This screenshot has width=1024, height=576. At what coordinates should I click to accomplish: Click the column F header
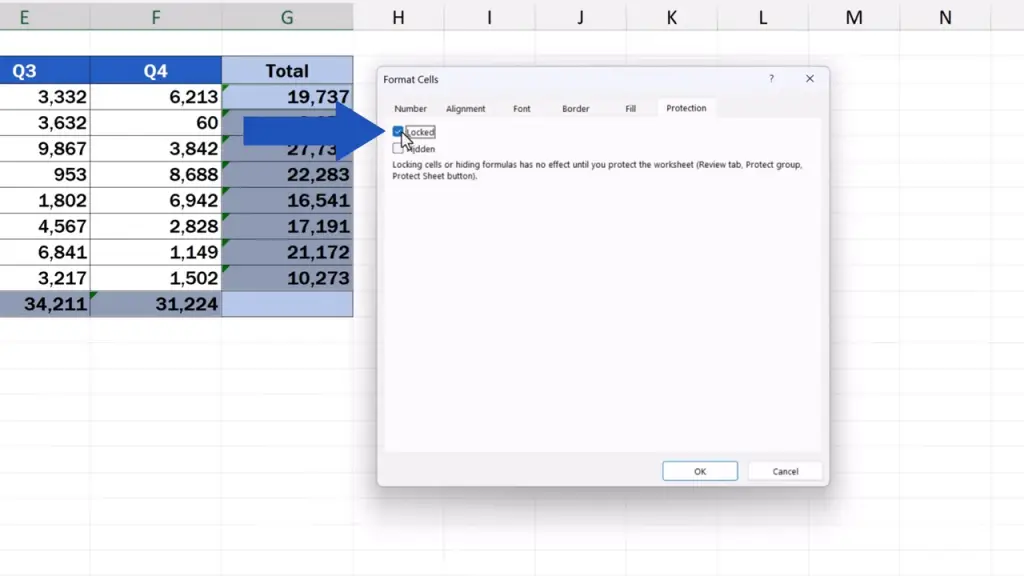pyautogui.click(x=155, y=16)
